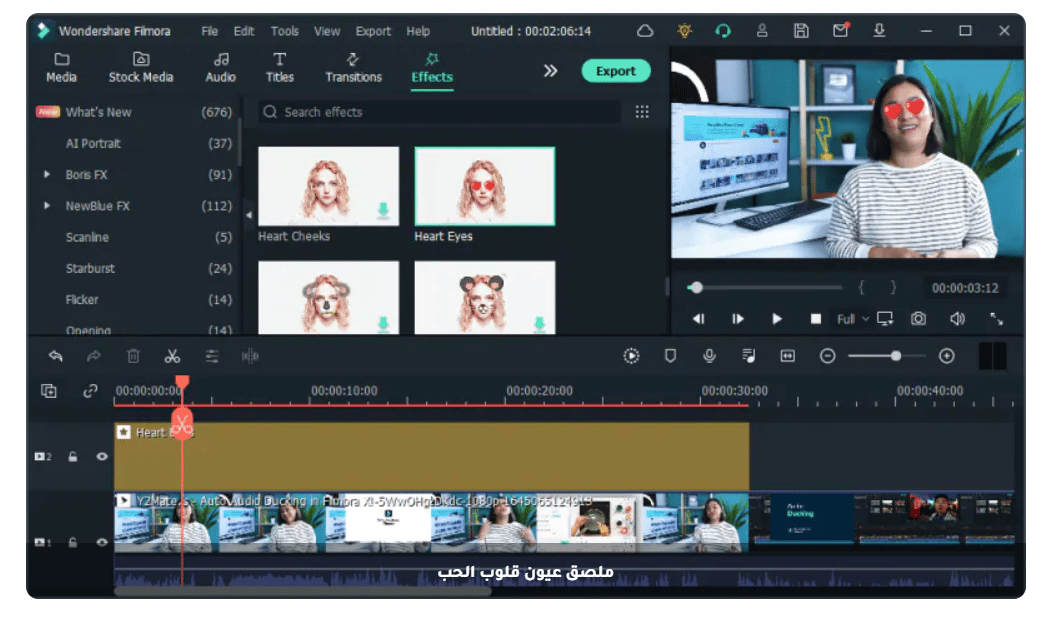1048x627 pixels.
Task: Click the lightbulb tips icon
Action: point(684,31)
